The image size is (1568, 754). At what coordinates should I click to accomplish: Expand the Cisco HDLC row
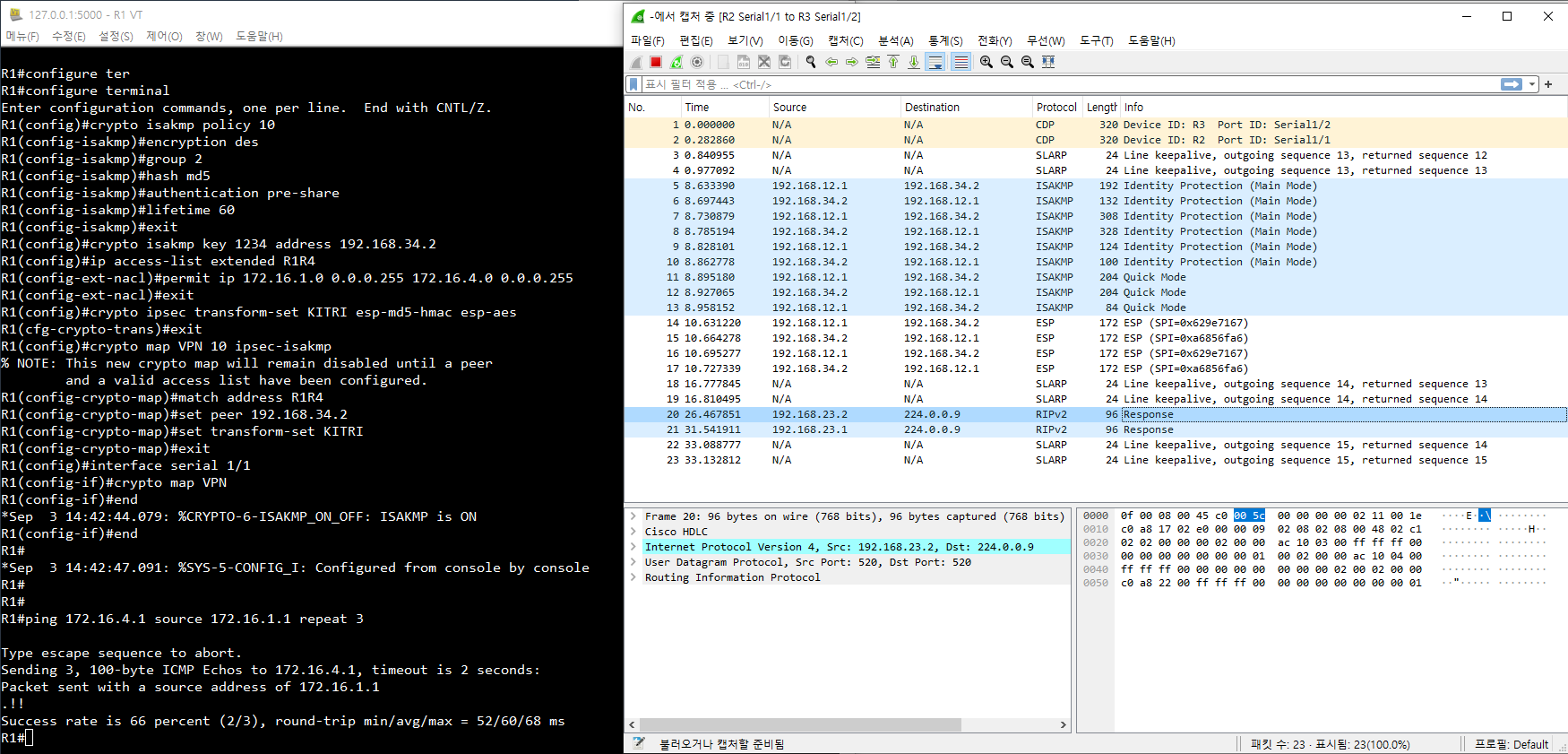(633, 532)
